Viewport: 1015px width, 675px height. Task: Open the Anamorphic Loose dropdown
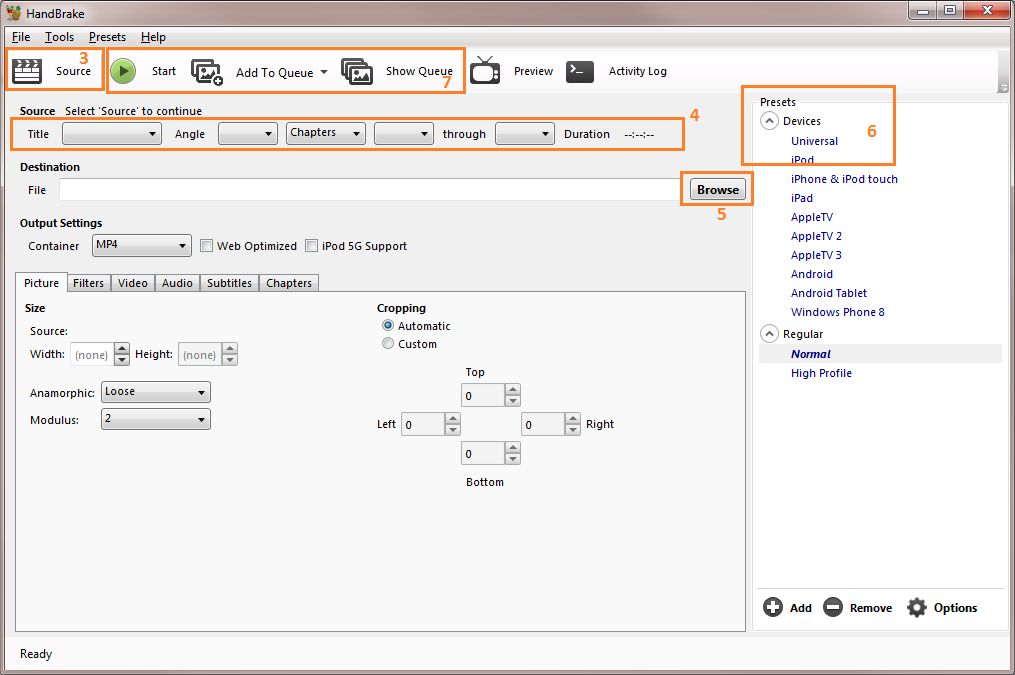point(155,392)
